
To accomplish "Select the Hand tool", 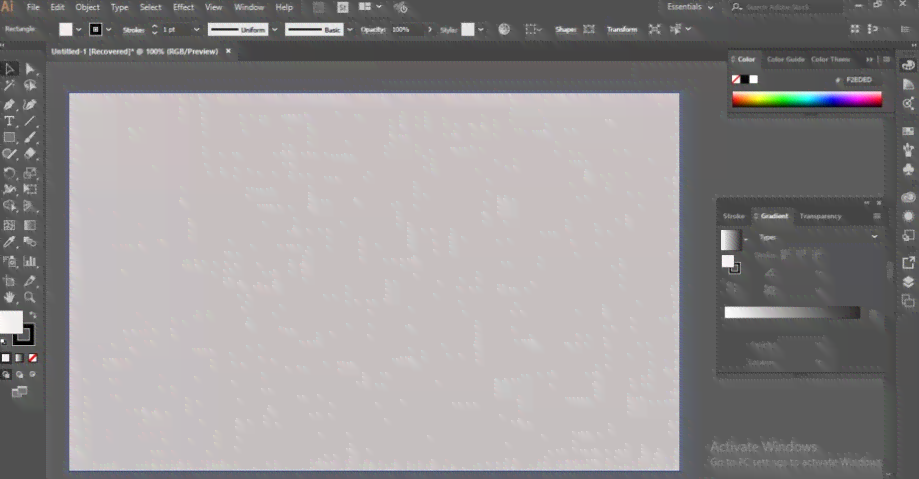I will tap(9, 298).
